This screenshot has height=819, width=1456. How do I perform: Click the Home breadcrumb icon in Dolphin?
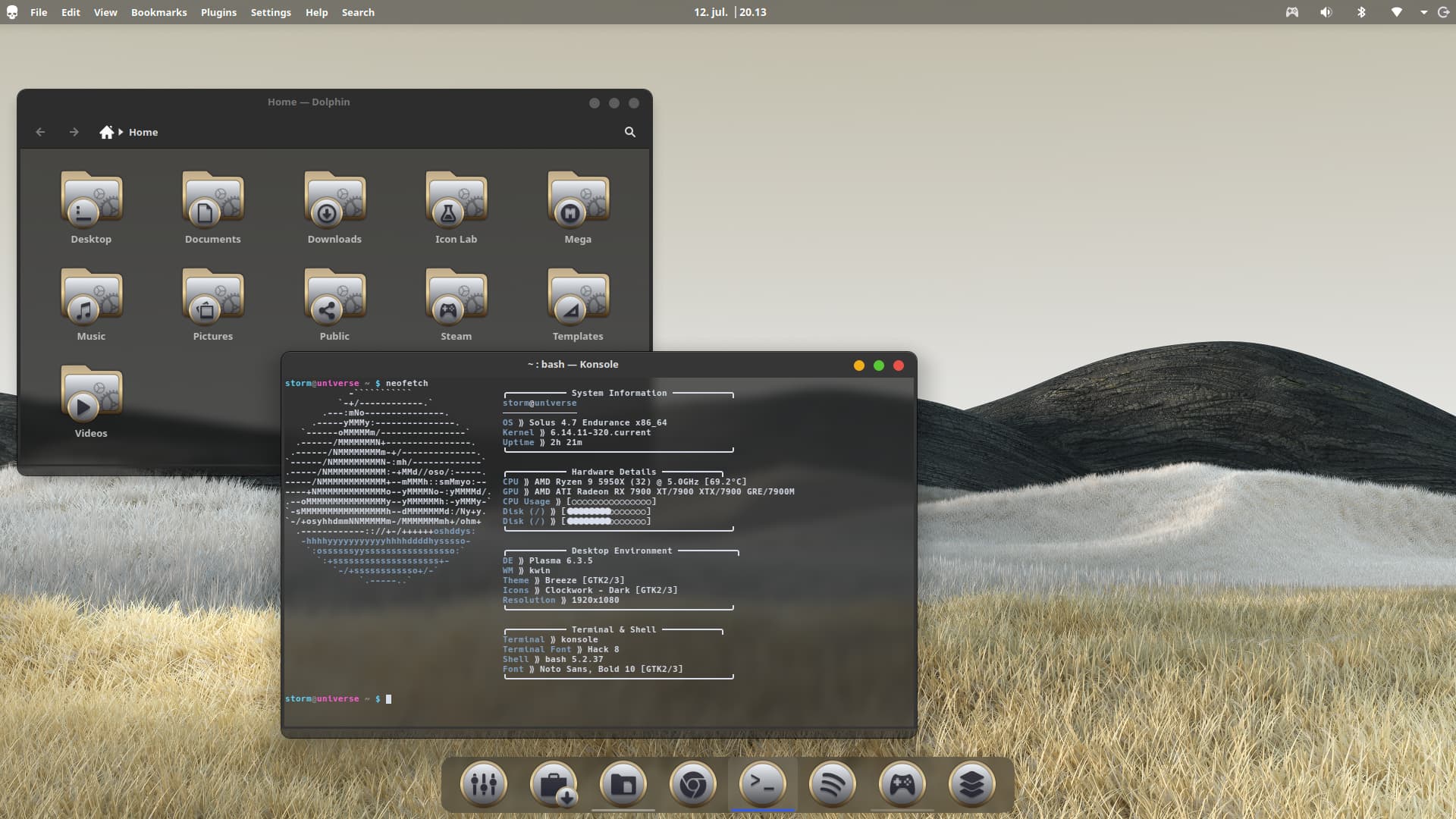[x=106, y=132]
